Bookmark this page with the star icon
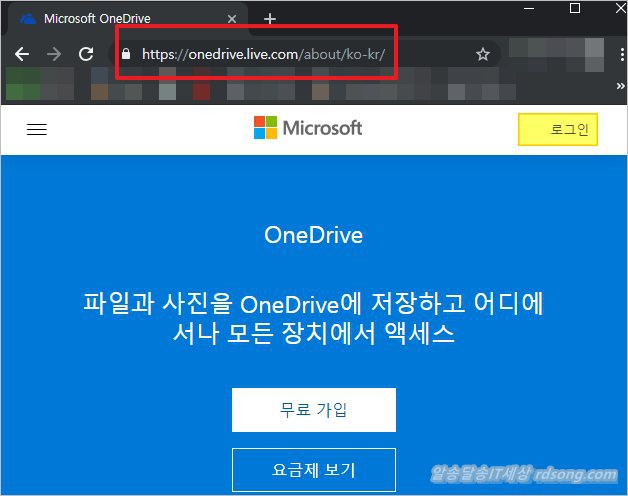Screen dimensions: 628x496 pyautogui.click(x=483, y=54)
